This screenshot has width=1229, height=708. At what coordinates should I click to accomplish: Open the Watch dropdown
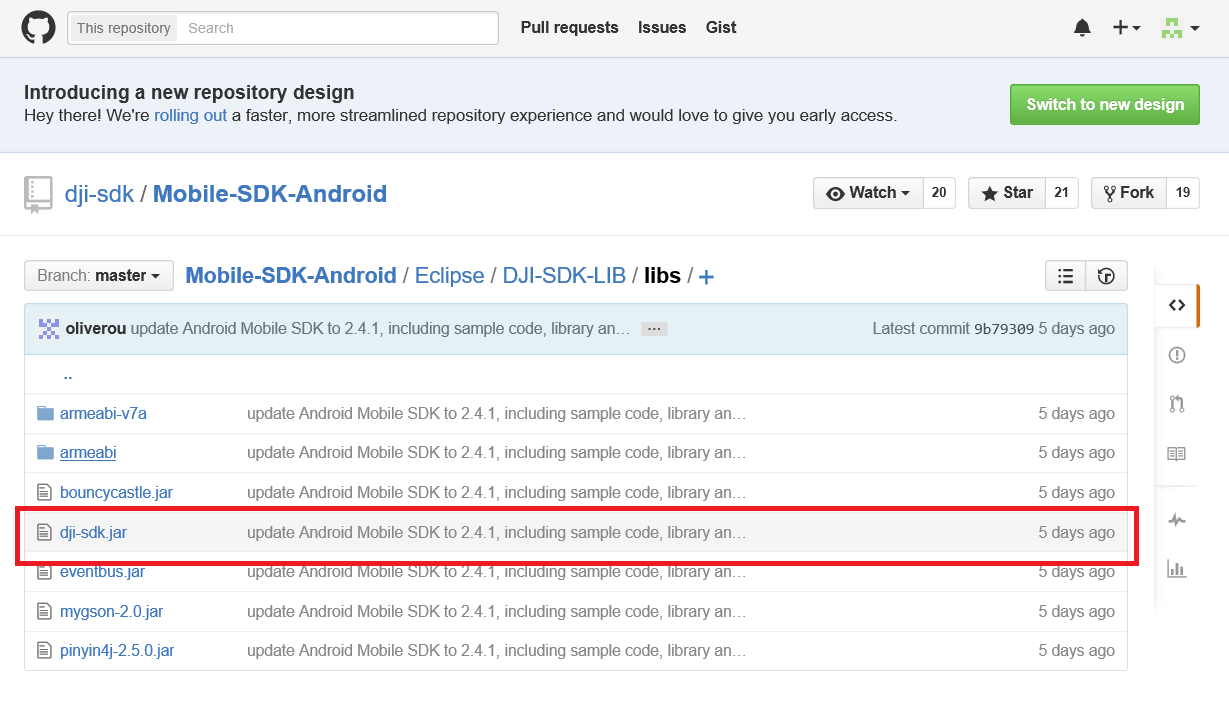(x=868, y=193)
